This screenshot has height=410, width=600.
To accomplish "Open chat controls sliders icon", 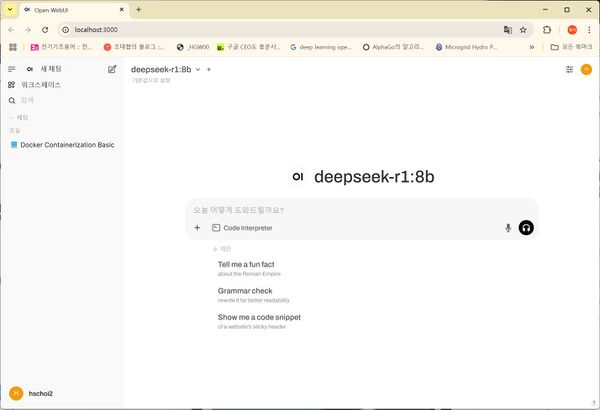I will [570, 69].
